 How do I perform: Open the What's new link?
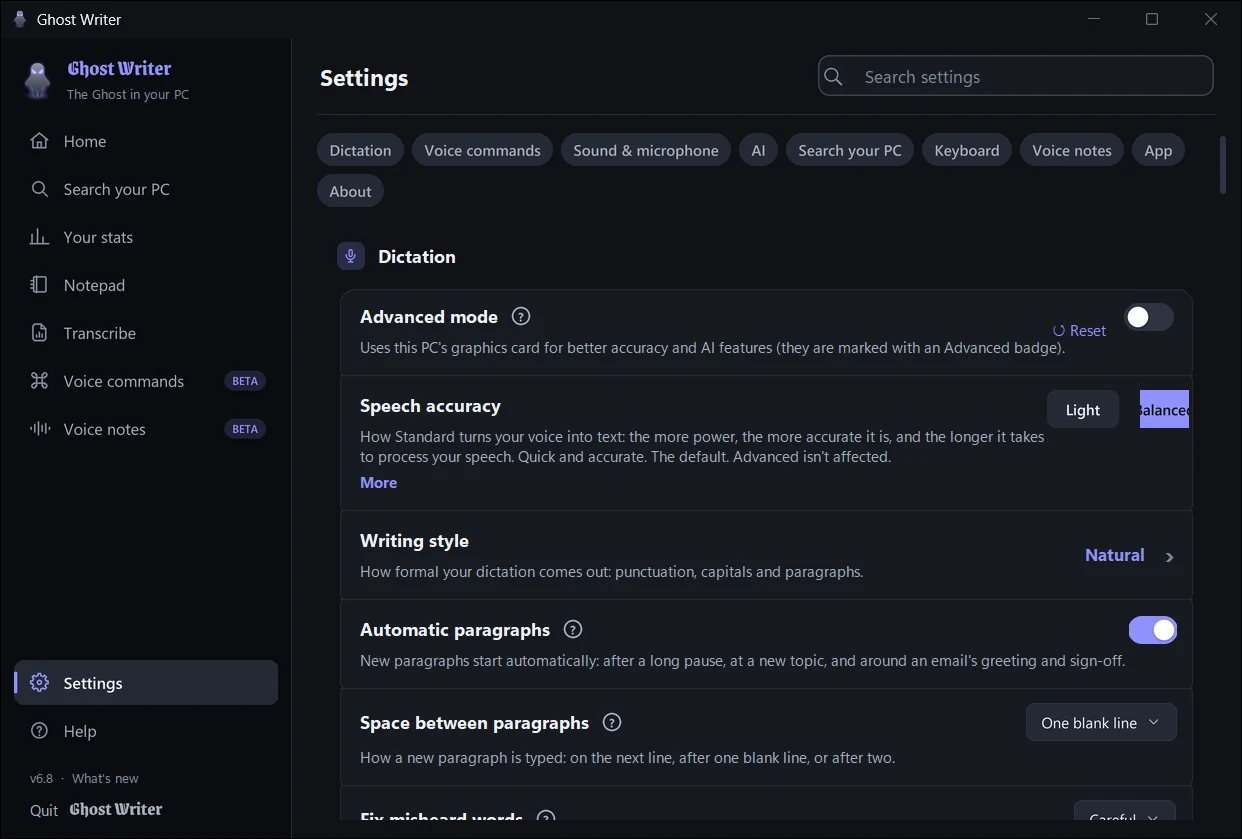(x=105, y=778)
